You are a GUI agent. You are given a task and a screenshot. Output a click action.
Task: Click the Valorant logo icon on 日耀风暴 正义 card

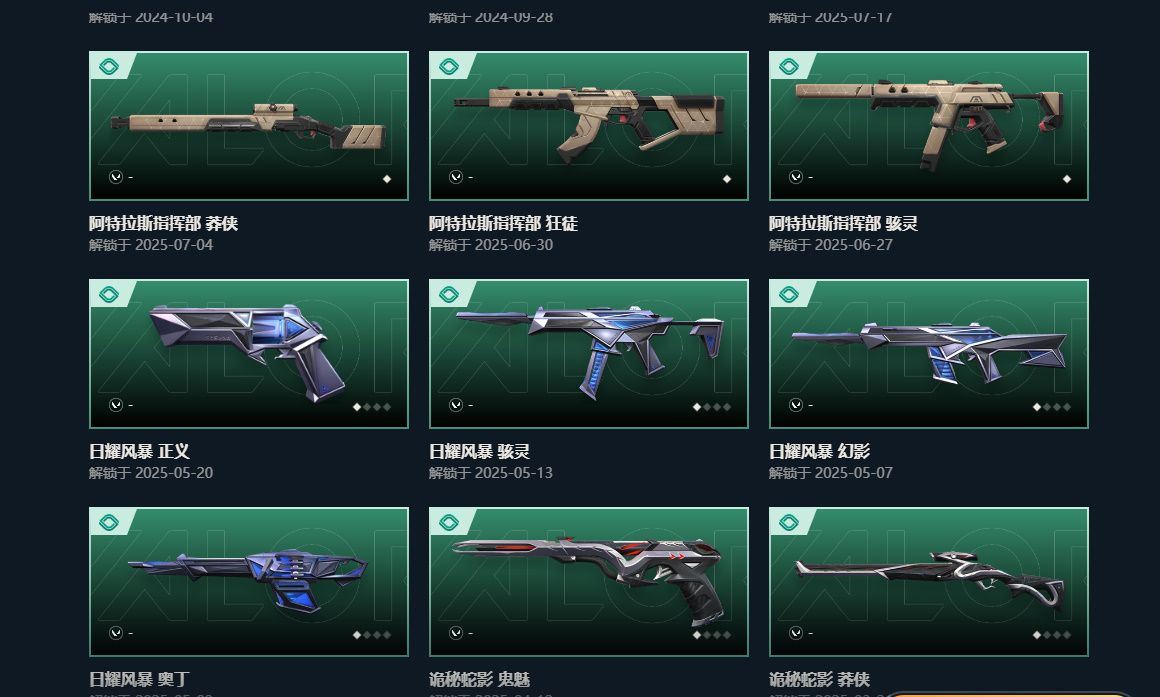115,405
